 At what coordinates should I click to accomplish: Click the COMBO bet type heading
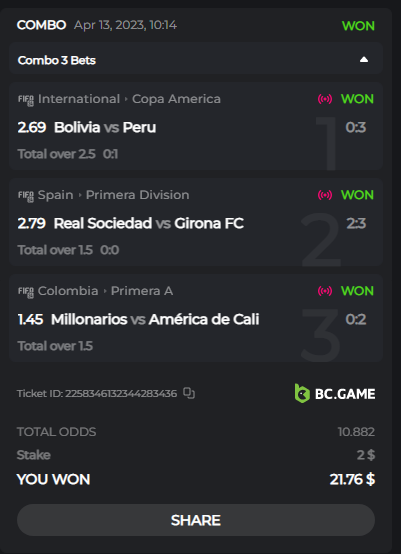point(41,25)
